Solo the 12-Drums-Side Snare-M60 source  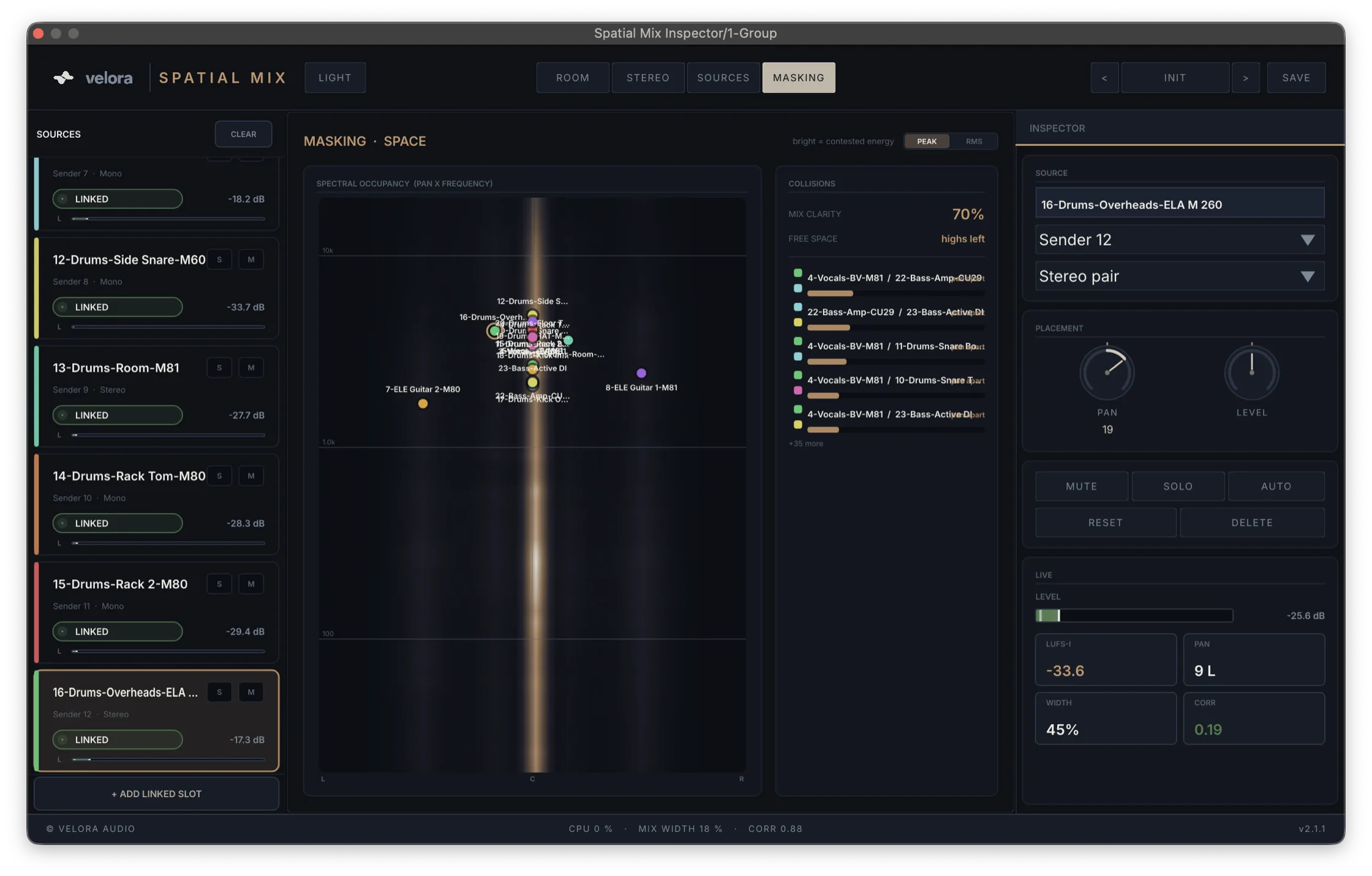point(219,260)
